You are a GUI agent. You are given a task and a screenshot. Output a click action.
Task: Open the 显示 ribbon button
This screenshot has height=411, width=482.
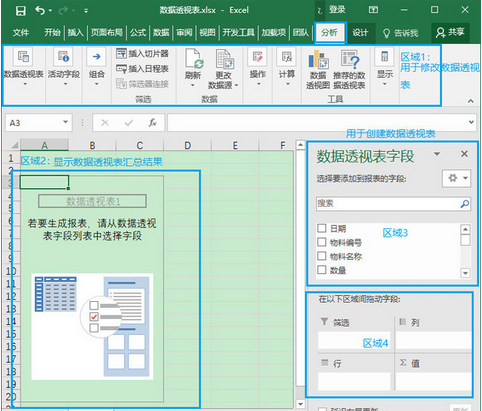(x=385, y=67)
